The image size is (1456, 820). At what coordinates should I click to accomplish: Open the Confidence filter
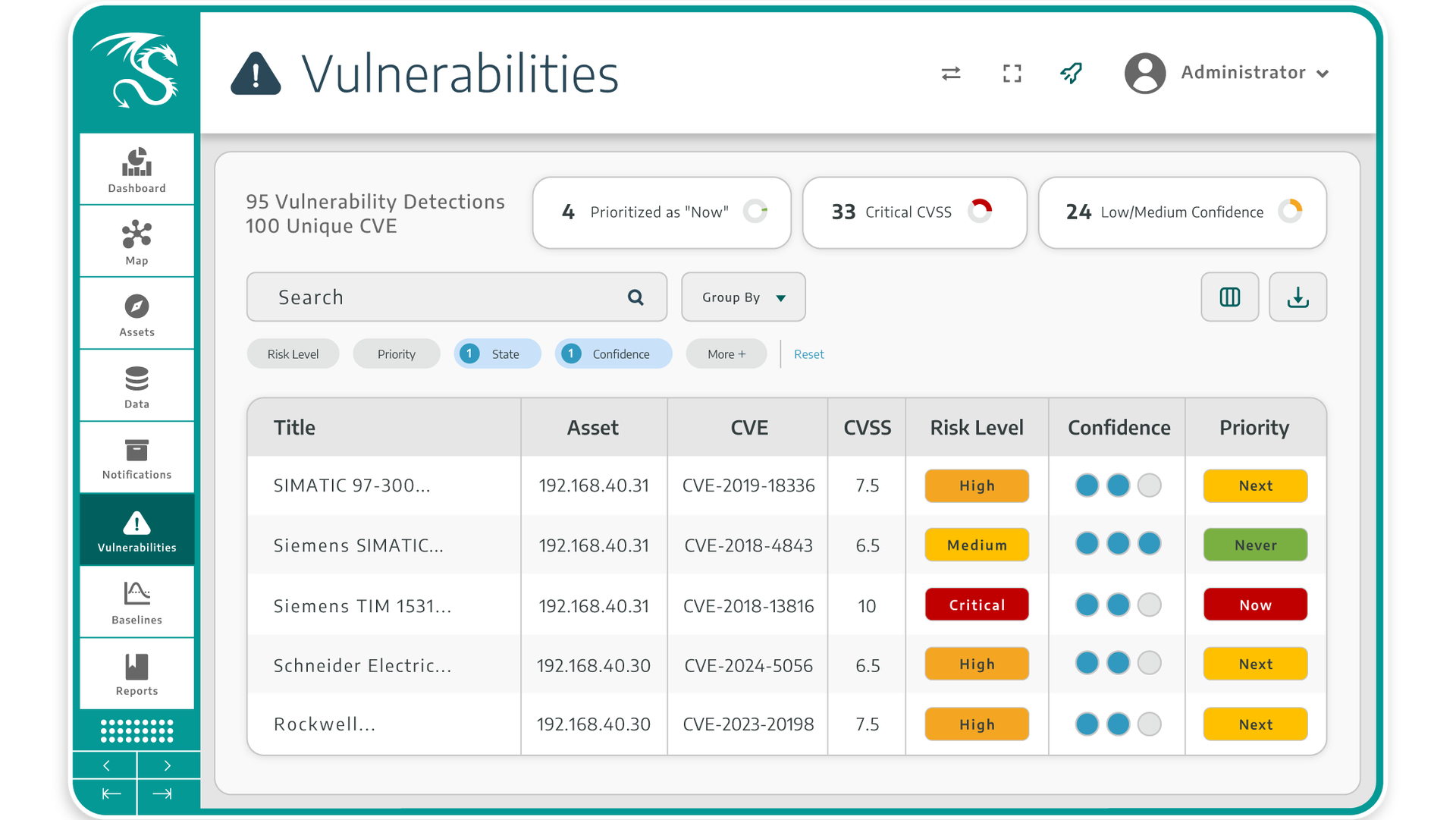pyautogui.click(x=613, y=353)
